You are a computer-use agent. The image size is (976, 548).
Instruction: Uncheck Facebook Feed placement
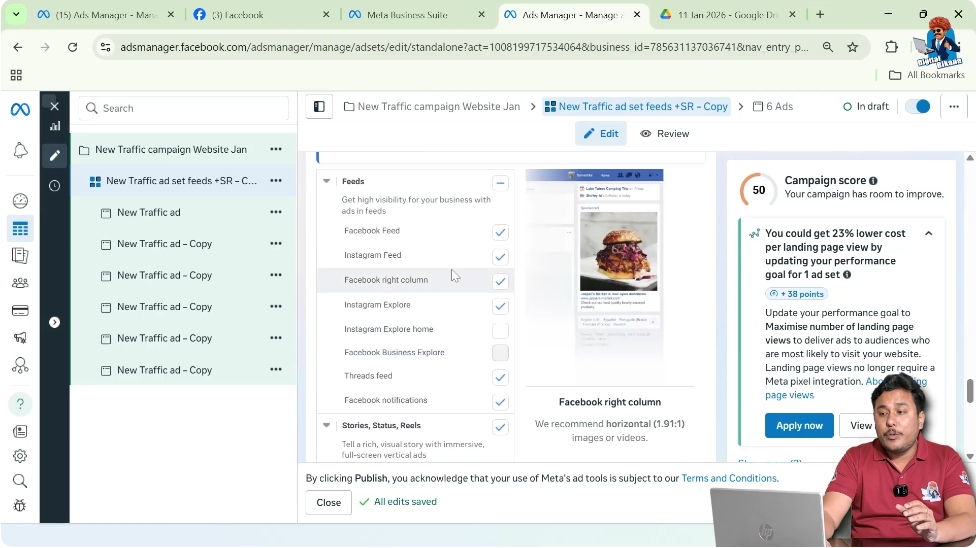500,232
